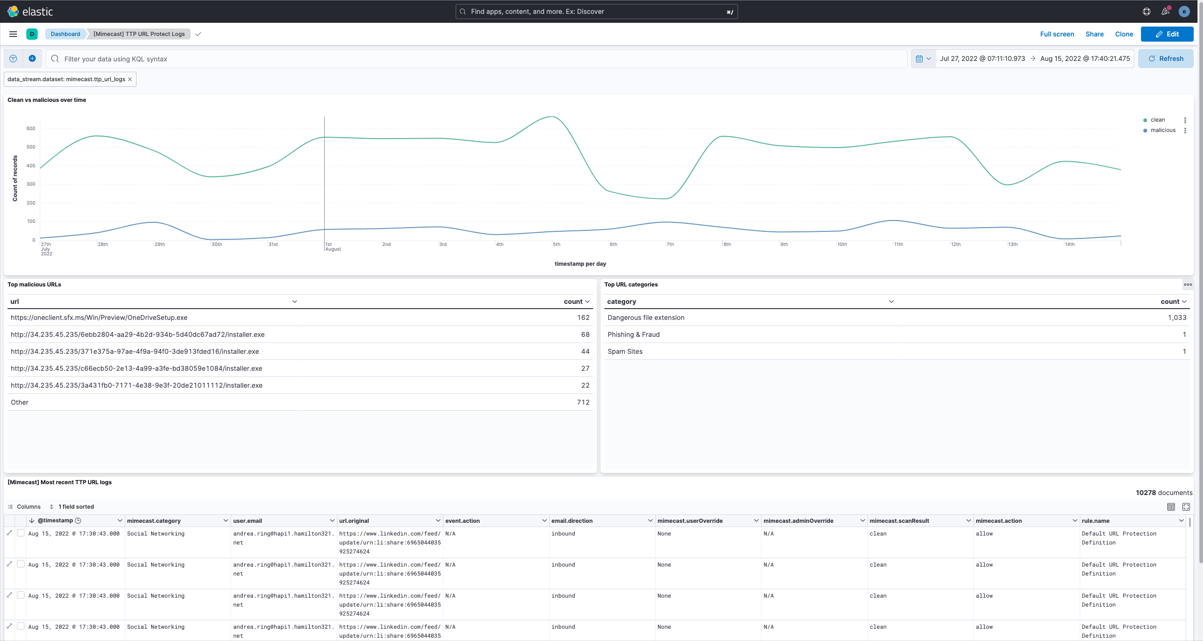Click the Edit button
This screenshot has height=641, width=1203.
[1167, 33]
